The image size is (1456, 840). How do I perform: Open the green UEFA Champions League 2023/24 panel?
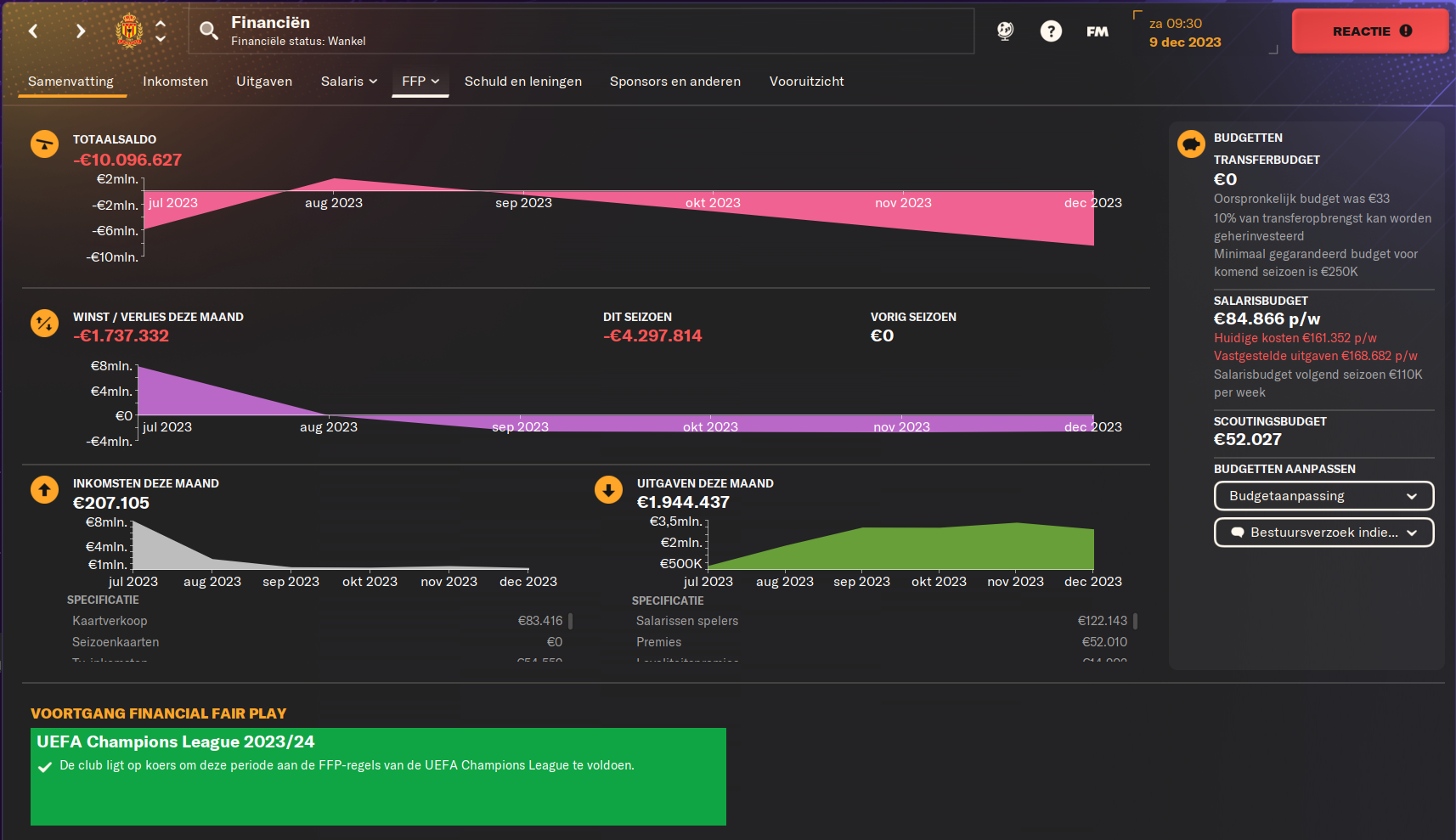tap(378, 776)
